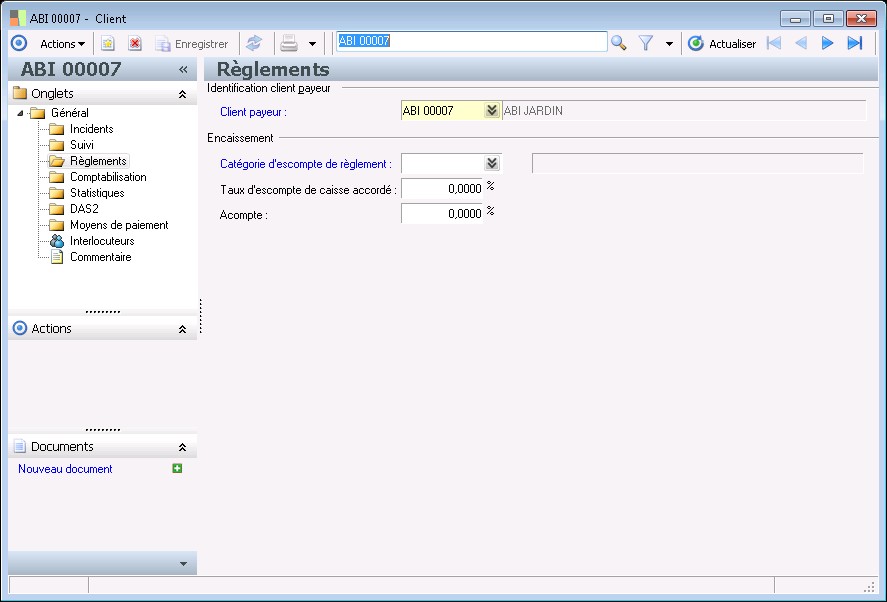Click the Actions panel circle icon
This screenshot has width=887, height=602.
pos(20,328)
